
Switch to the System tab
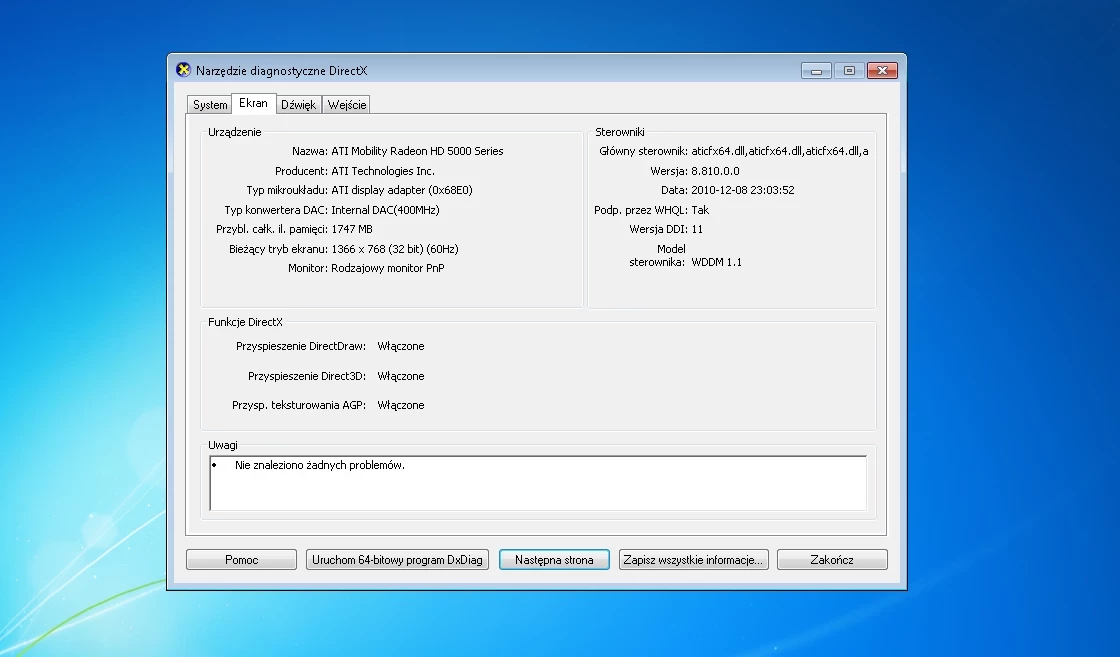[x=209, y=104]
